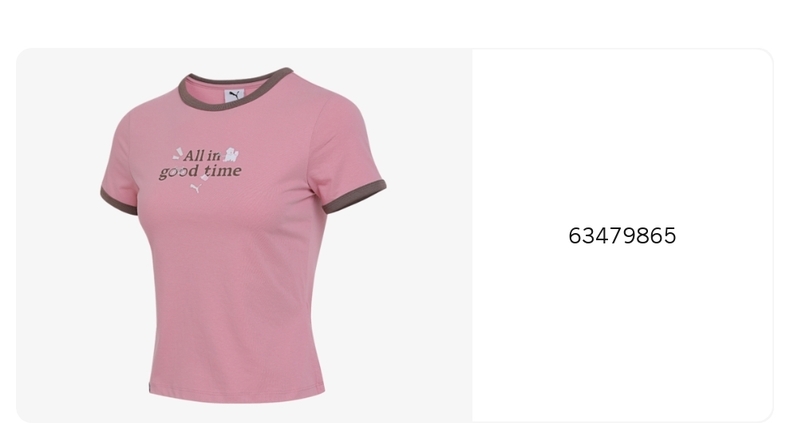Screen dimensions: 790x423
Task: Click the white dog graphic beside 'All in'
Action: [x=232, y=155]
